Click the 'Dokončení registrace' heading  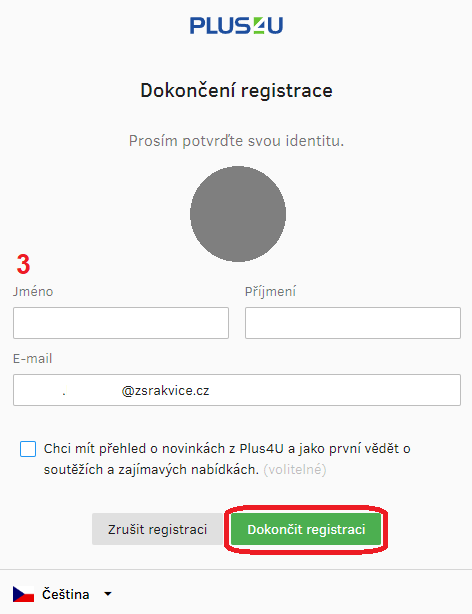[237, 90]
